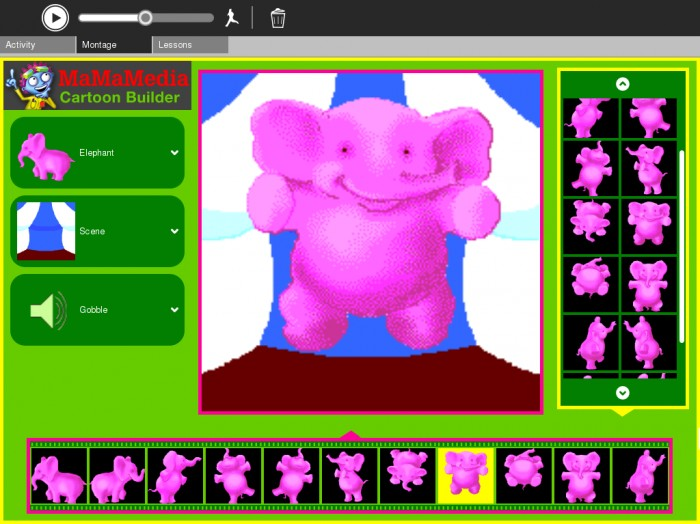Screen dimensions: 700x524
Task: Click the circus curtain Scene icon
Action: tap(46, 231)
